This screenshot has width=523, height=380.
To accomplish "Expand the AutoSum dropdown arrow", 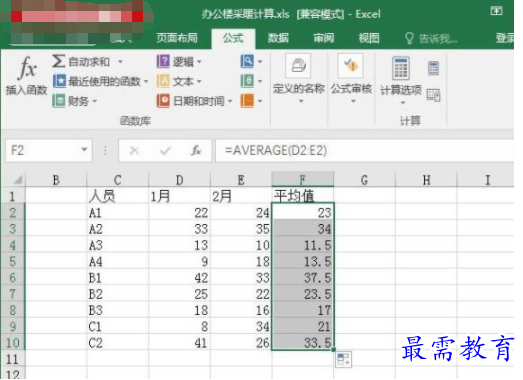I will click(120, 62).
